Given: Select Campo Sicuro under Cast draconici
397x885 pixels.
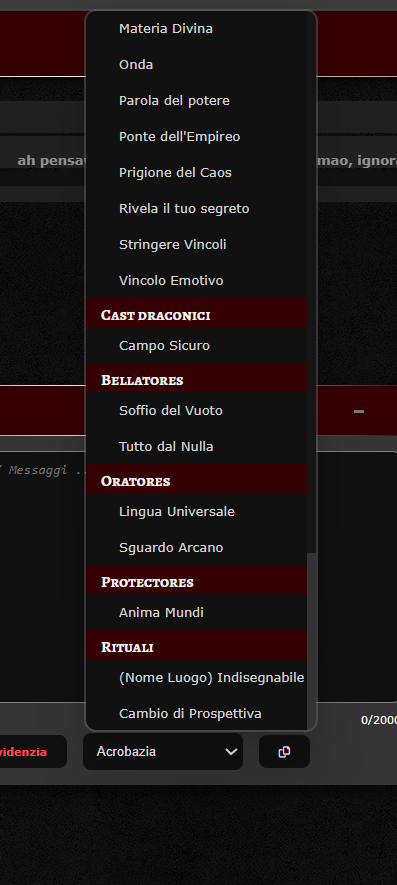Looking at the screenshot, I should 197,345.
